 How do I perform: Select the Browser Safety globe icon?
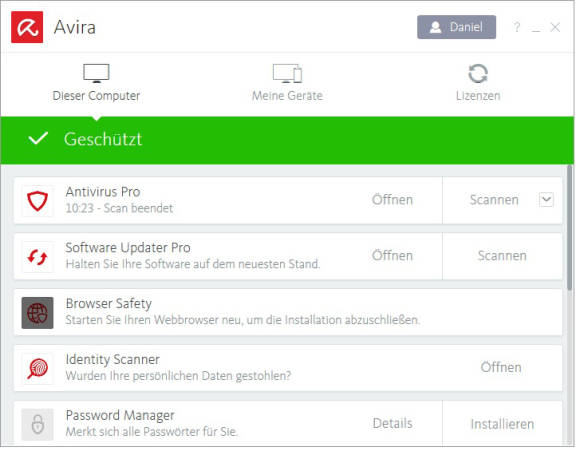37,315
